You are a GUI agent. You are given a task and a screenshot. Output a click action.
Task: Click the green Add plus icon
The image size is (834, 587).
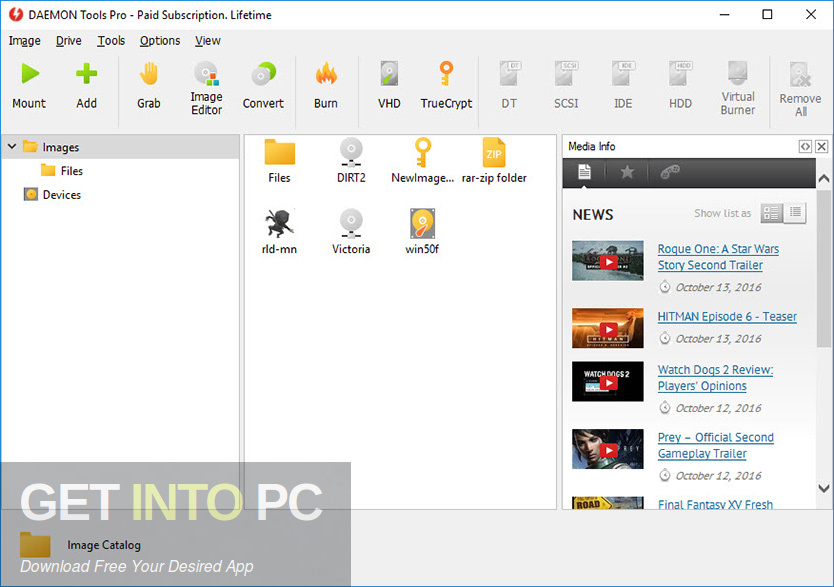(x=86, y=74)
